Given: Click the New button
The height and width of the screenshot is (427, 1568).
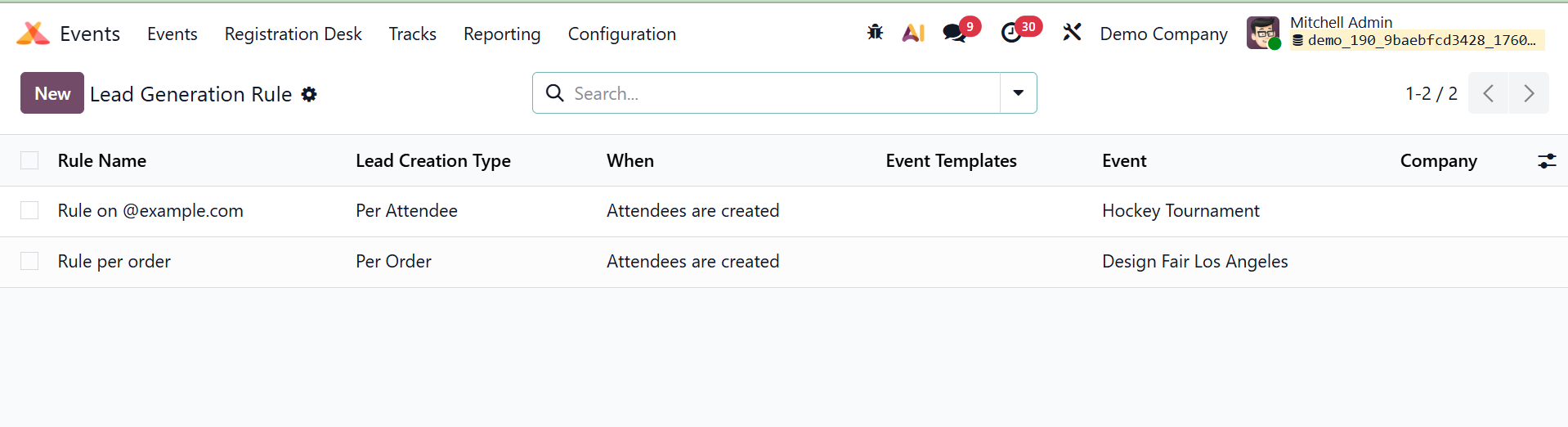Looking at the screenshot, I should [52, 93].
